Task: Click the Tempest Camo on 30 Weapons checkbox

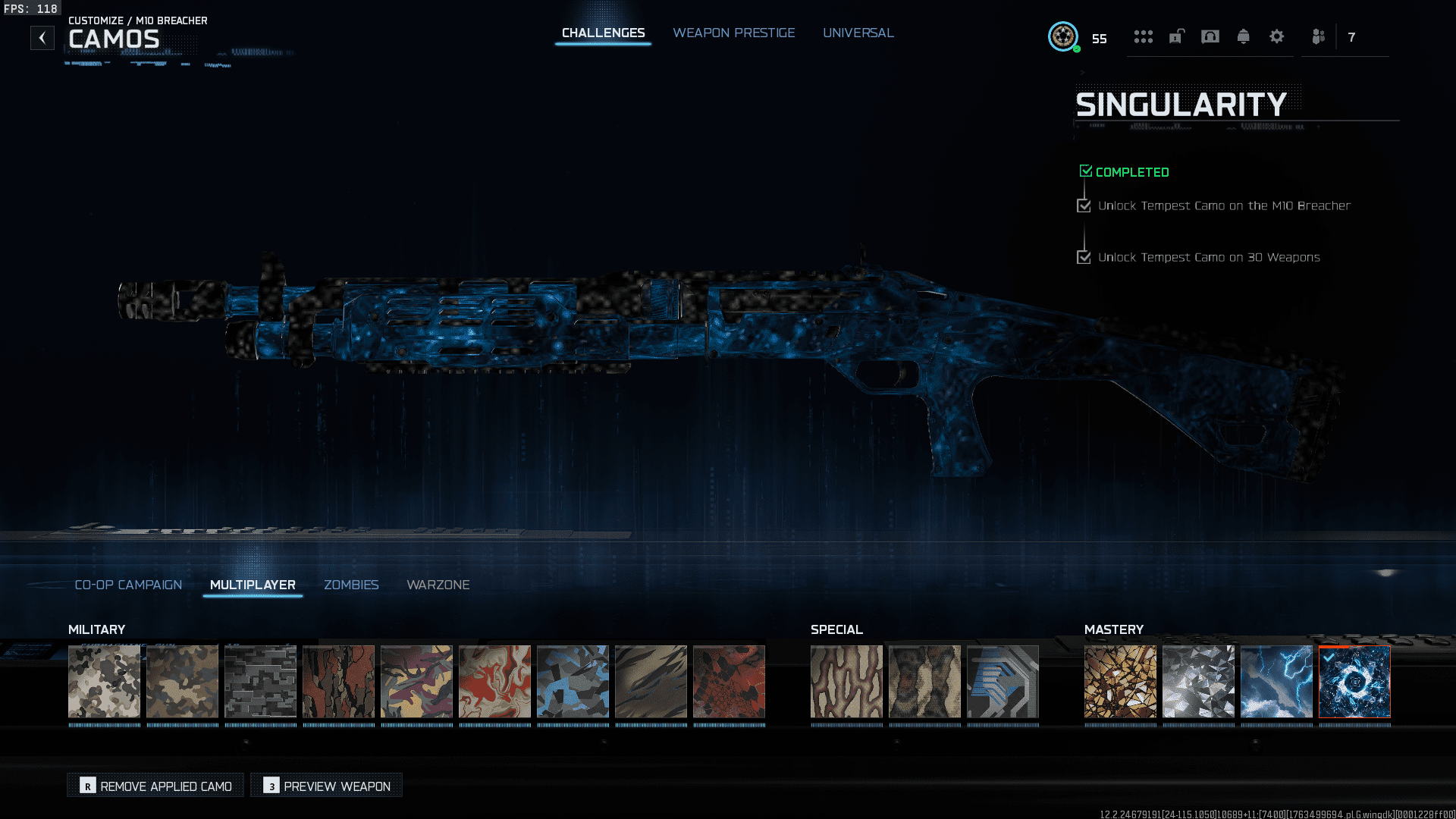Action: pos(1084,257)
